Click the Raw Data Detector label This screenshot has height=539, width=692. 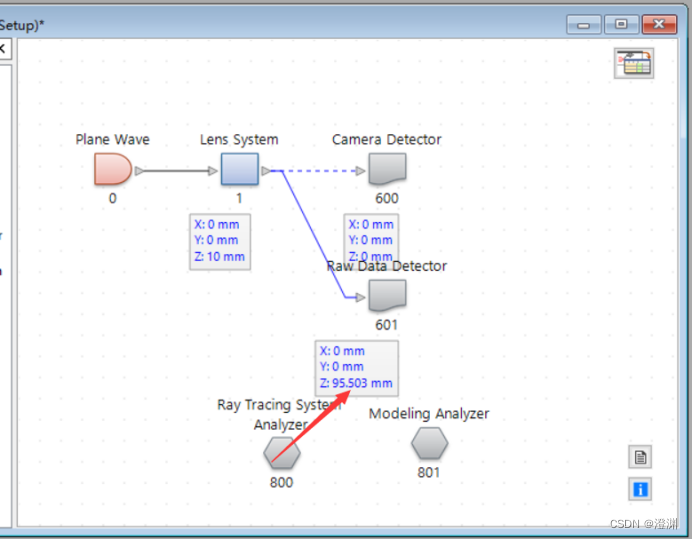(387, 266)
